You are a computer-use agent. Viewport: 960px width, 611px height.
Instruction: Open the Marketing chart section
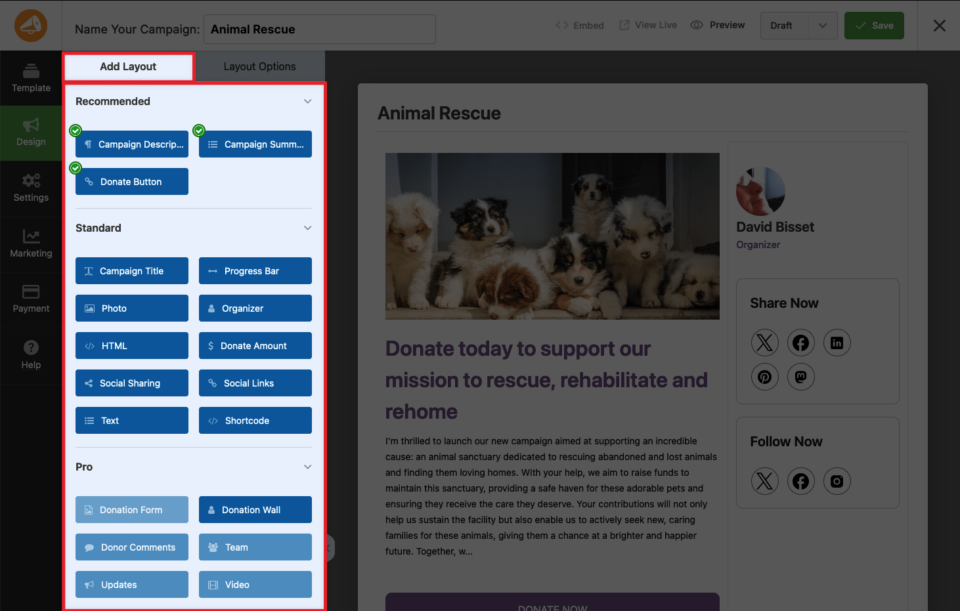[x=31, y=244]
